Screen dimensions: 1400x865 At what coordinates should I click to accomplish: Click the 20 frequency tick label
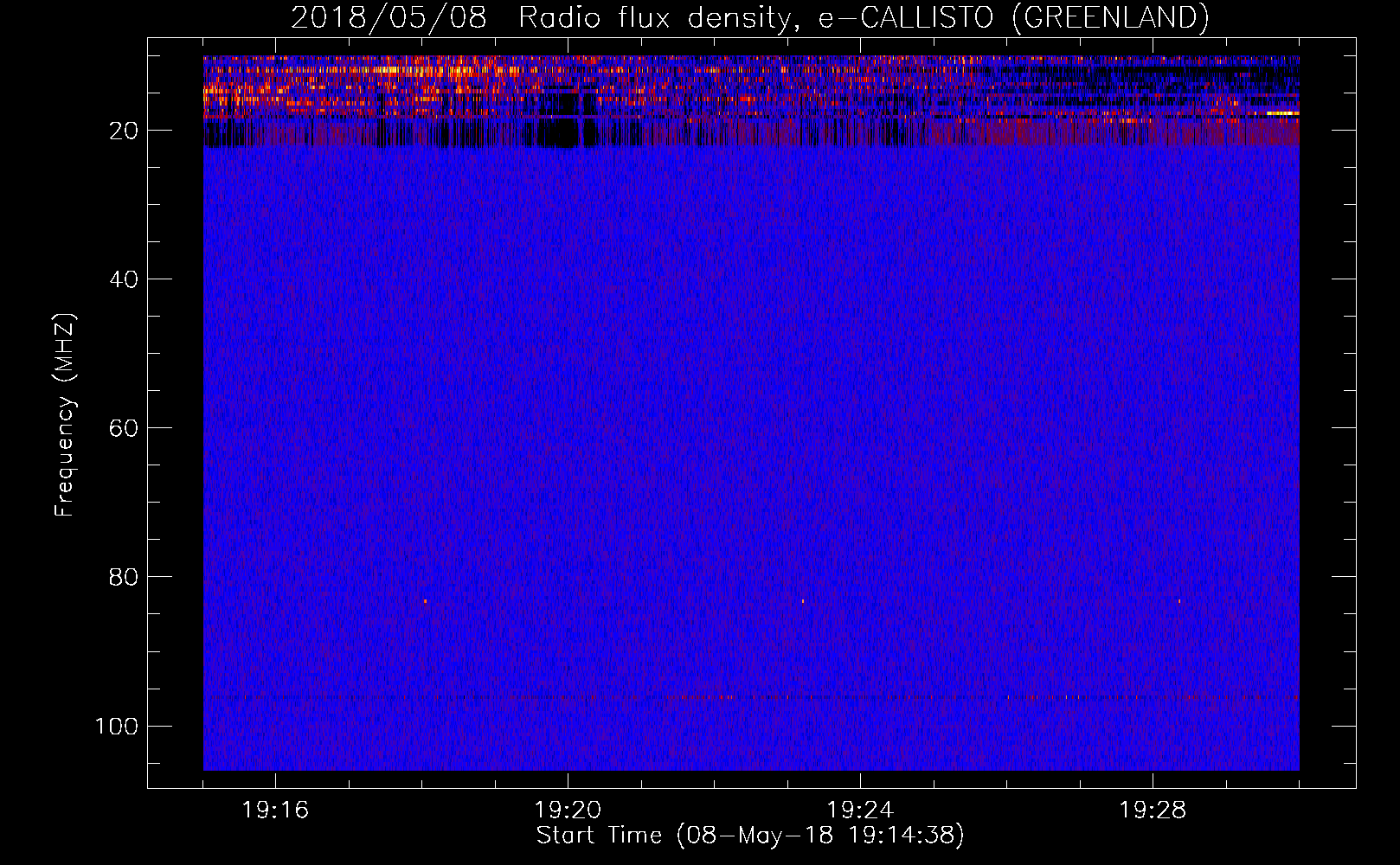click(x=124, y=131)
